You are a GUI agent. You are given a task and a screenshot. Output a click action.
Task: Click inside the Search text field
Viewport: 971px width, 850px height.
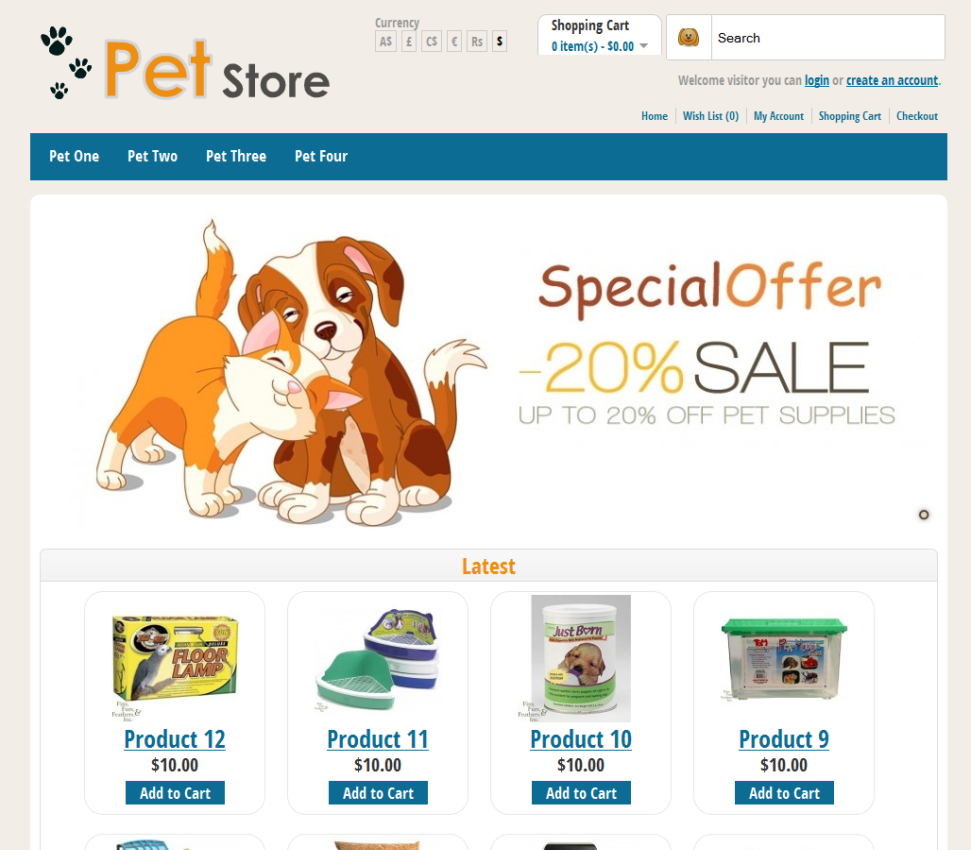point(828,38)
